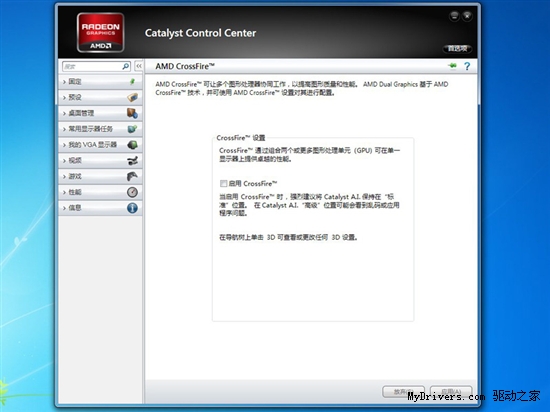550x412 pixels.
Task: Click the blue 信息 information icon
Action: 132,208
